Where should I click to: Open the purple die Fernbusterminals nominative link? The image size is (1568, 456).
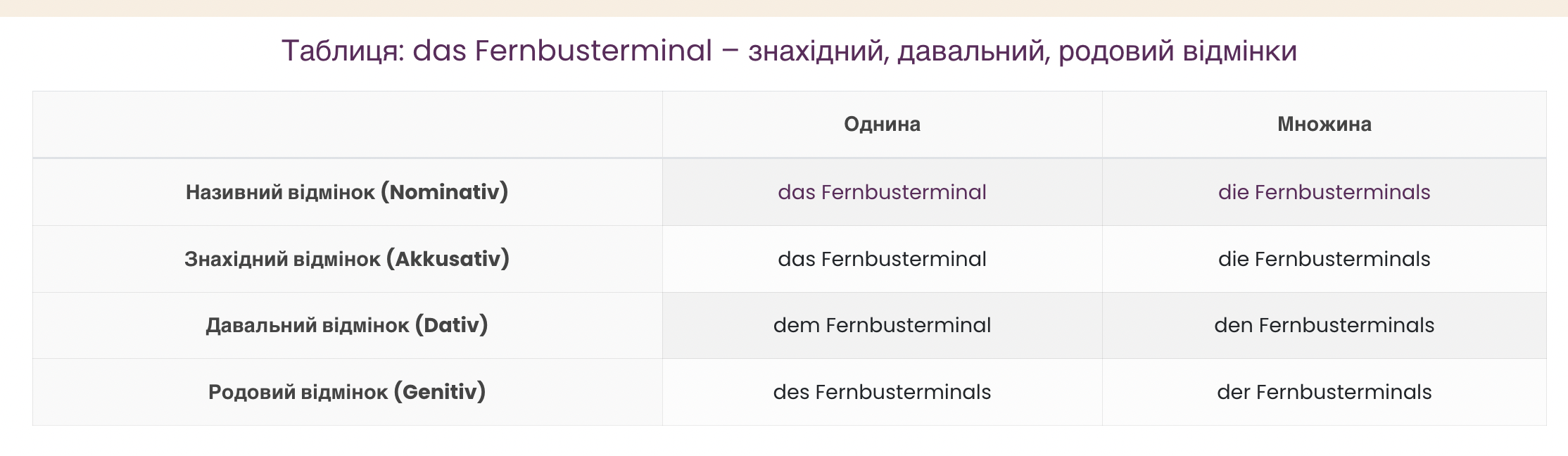pos(1324,192)
